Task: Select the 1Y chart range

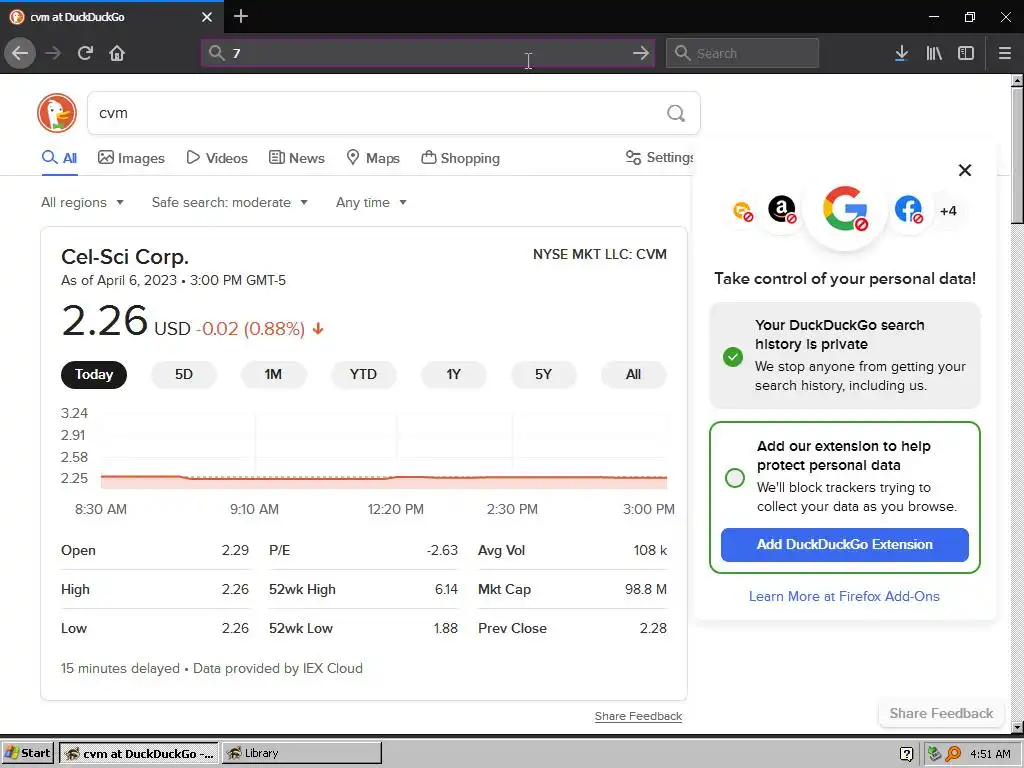Action: point(453,374)
